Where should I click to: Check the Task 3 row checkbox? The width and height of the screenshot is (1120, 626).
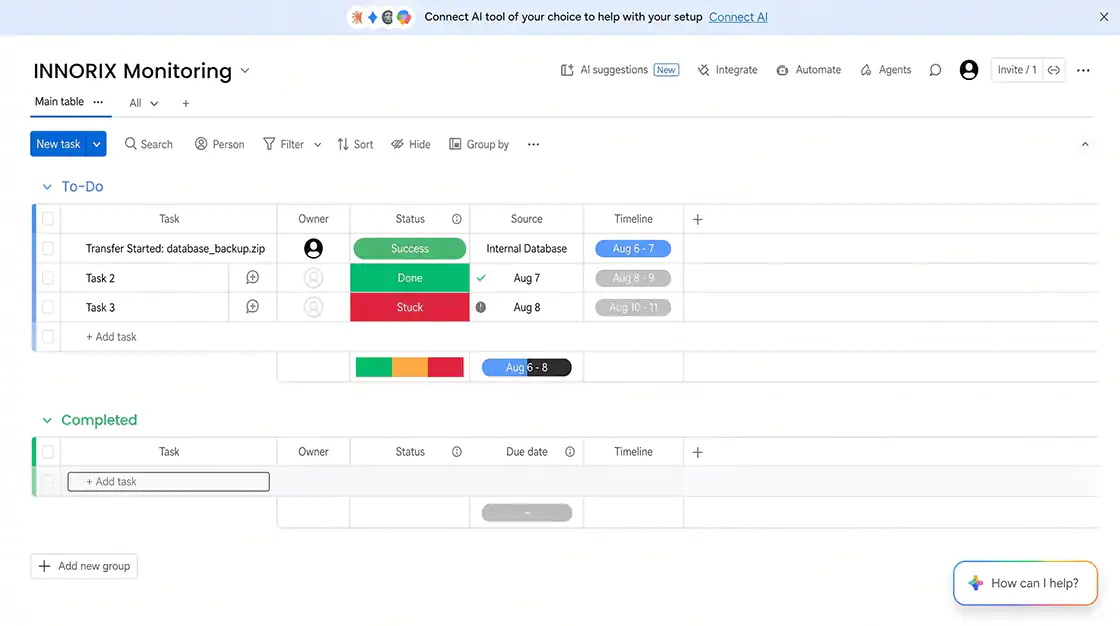48,307
